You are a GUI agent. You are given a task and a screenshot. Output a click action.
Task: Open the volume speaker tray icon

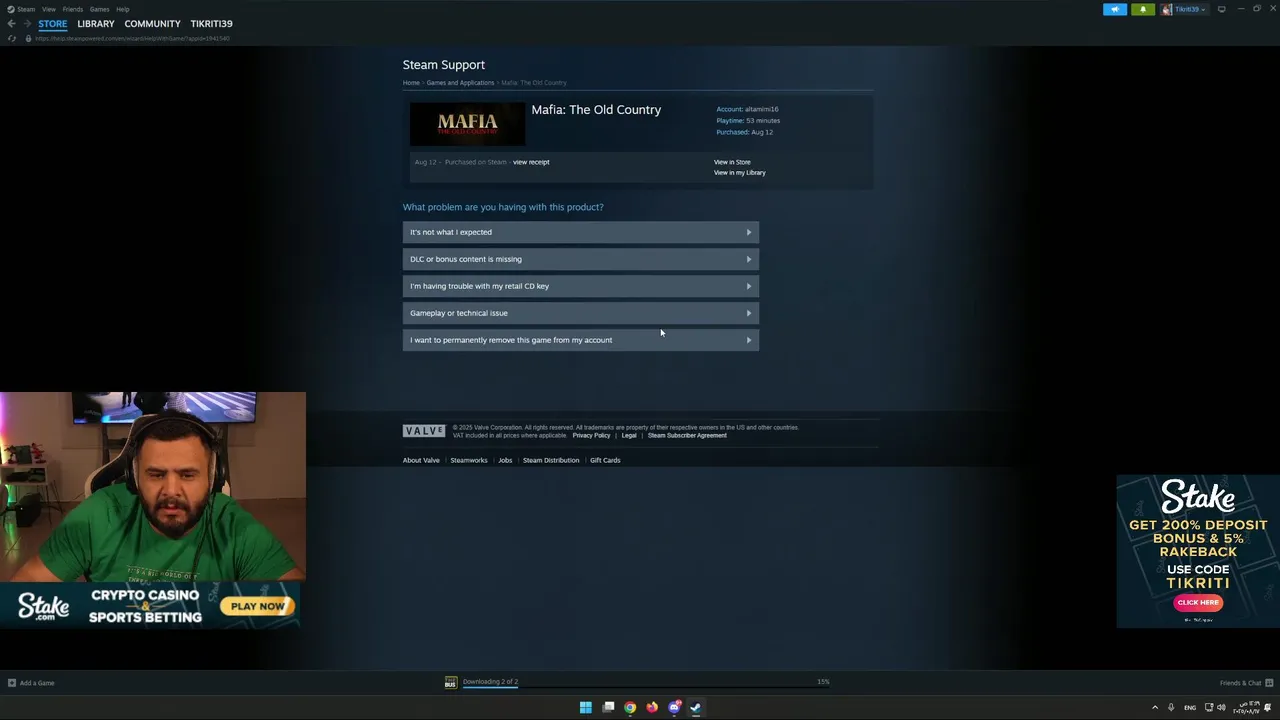coord(1221,707)
